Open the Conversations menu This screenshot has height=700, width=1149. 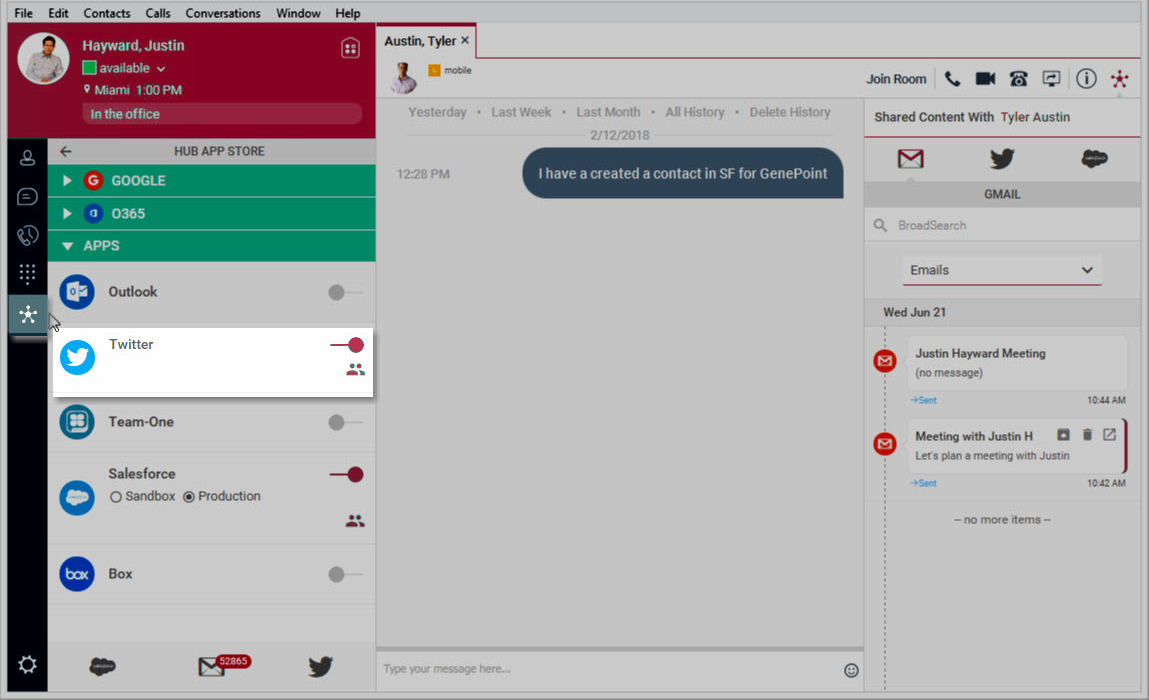pos(223,13)
